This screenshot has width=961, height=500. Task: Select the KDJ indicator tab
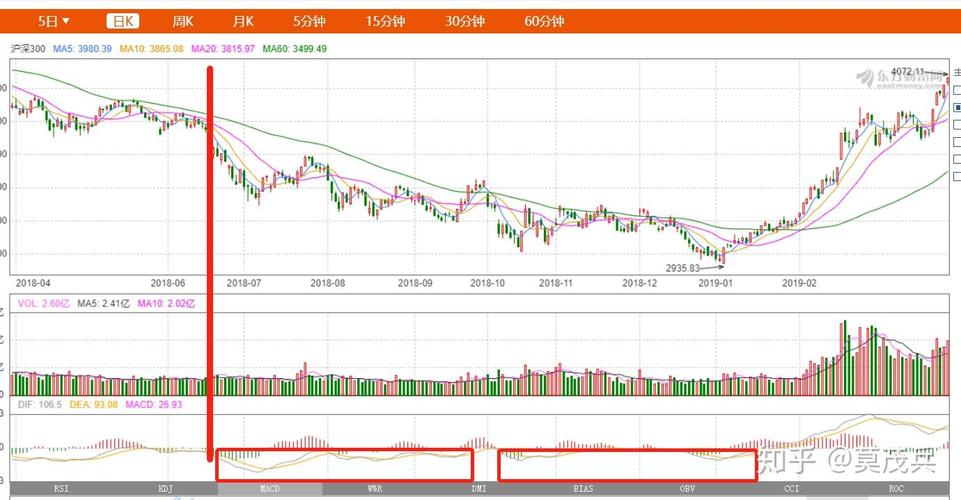pyautogui.click(x=163, y=489)
